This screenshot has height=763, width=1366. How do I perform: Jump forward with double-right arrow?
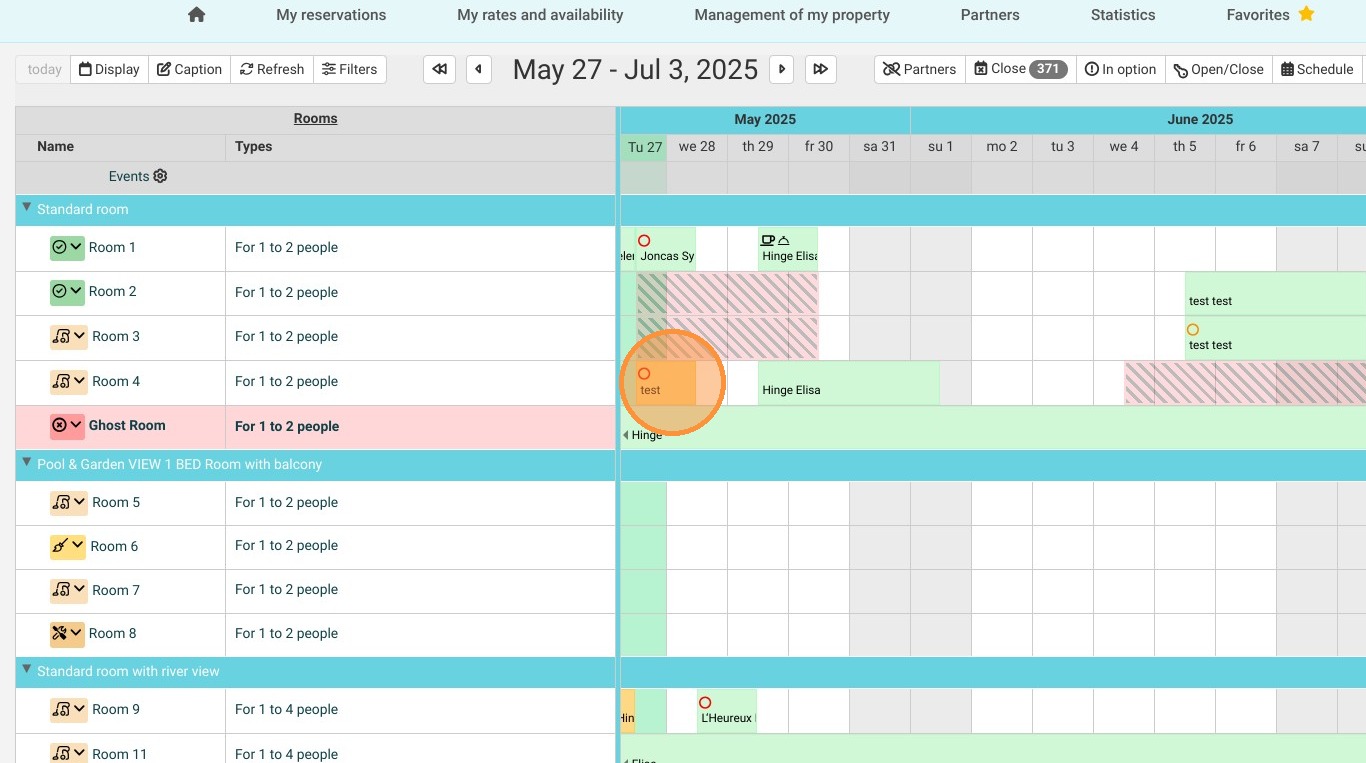click(x=820, y=69)
